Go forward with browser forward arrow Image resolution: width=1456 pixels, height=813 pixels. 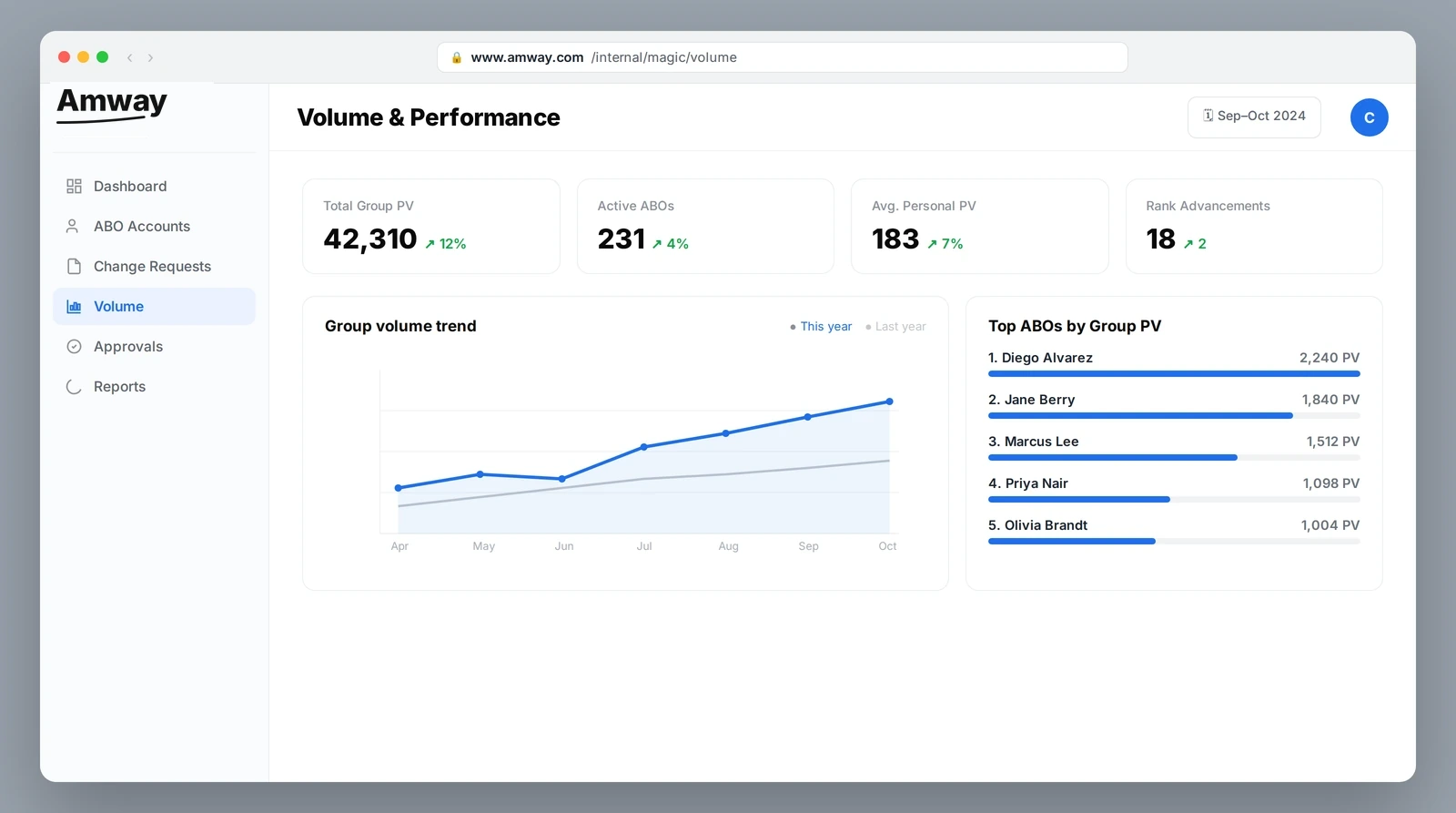[150, 57]
